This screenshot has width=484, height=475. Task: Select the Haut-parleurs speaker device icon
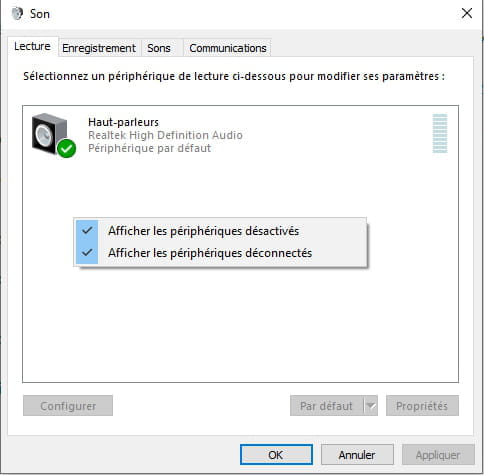(x=50, y=134)
